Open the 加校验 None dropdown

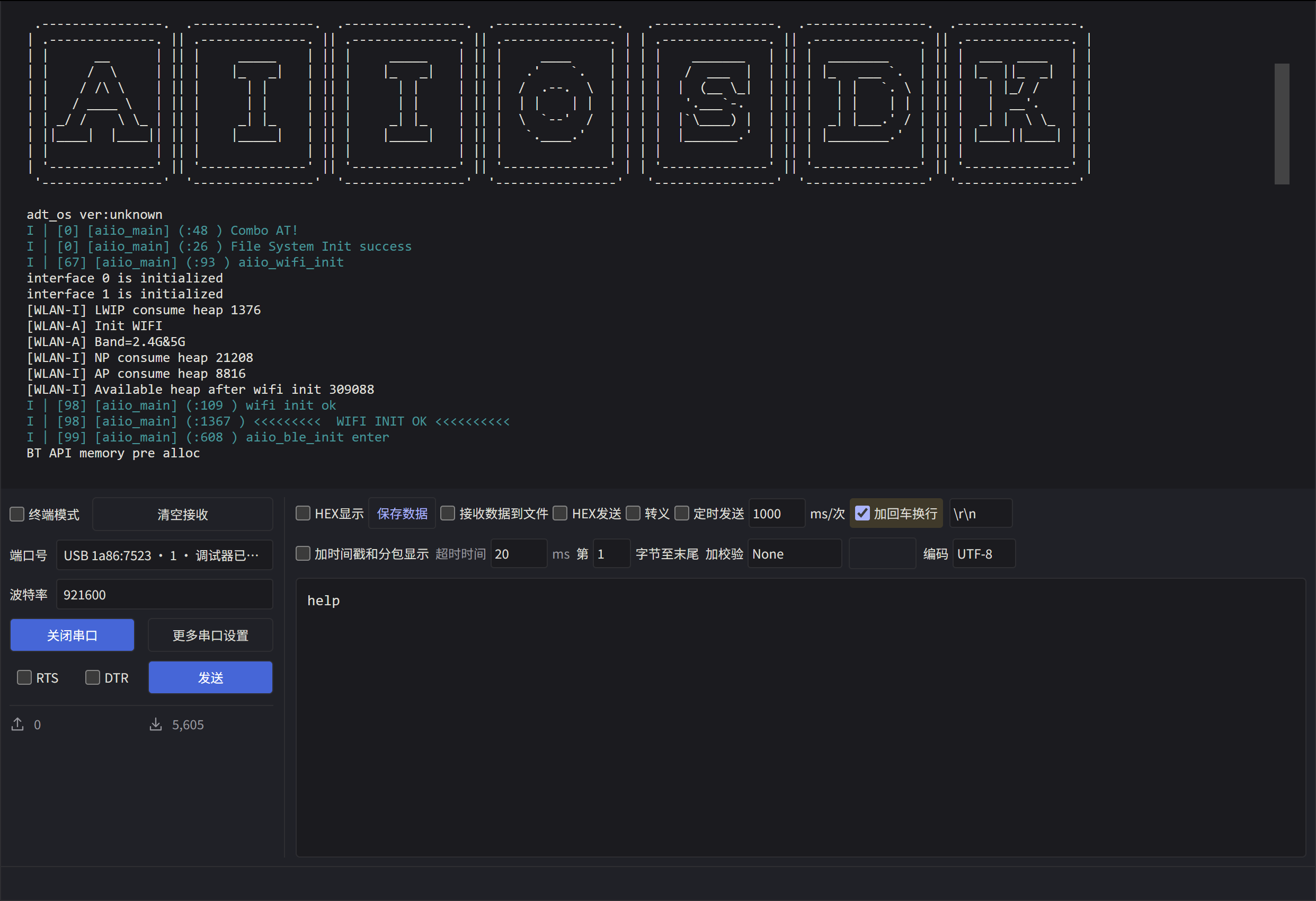[795, 554]
